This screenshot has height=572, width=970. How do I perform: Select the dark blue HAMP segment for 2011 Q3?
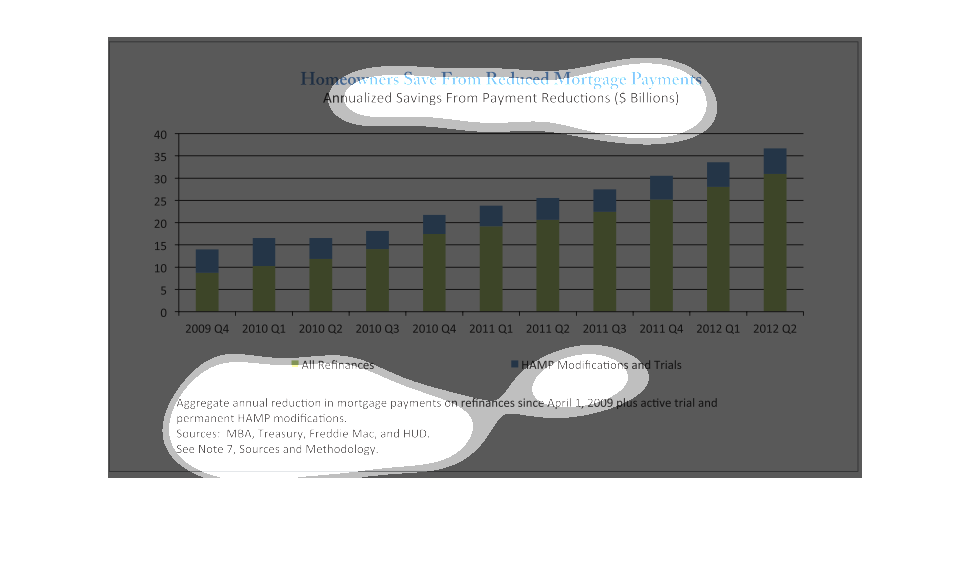tap(604, 200)
